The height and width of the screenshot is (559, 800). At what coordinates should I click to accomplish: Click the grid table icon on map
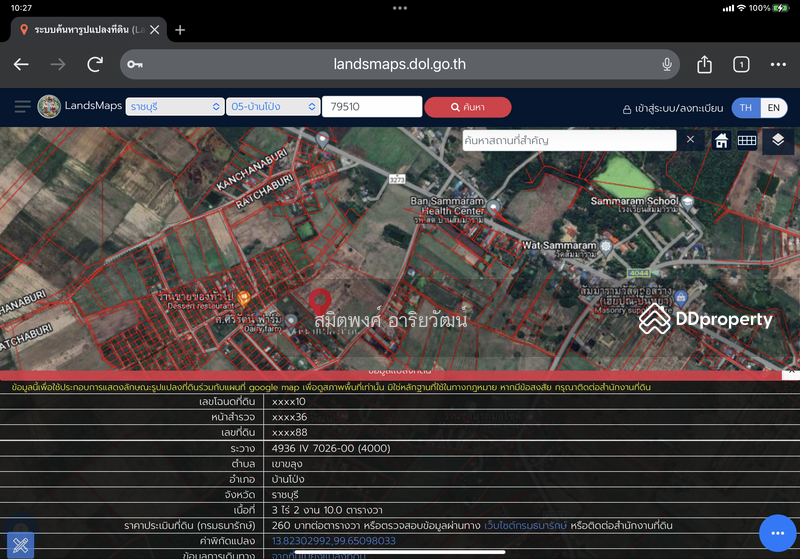tap(746, 140)
